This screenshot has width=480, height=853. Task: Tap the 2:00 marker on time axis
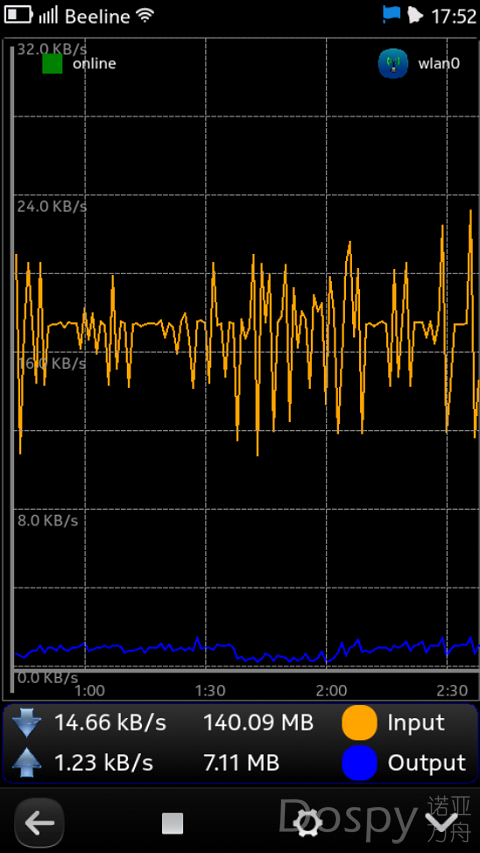331,691
